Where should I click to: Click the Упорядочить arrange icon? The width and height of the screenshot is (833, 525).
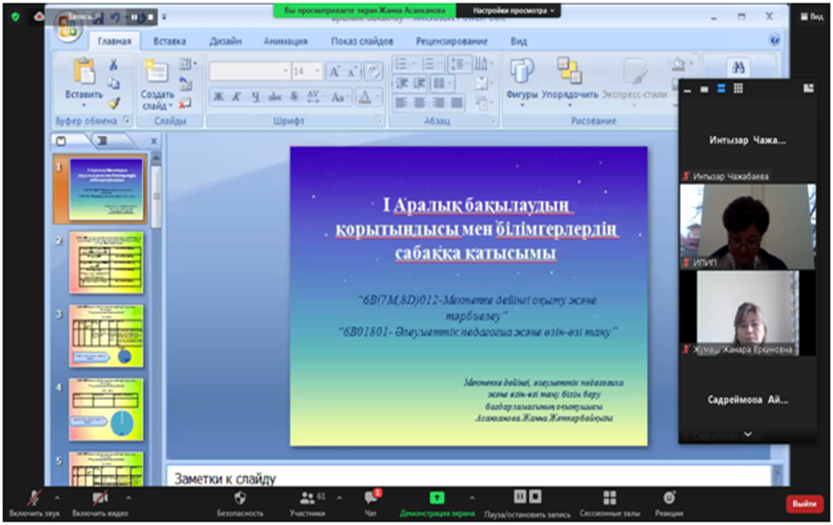coord(569,71)
